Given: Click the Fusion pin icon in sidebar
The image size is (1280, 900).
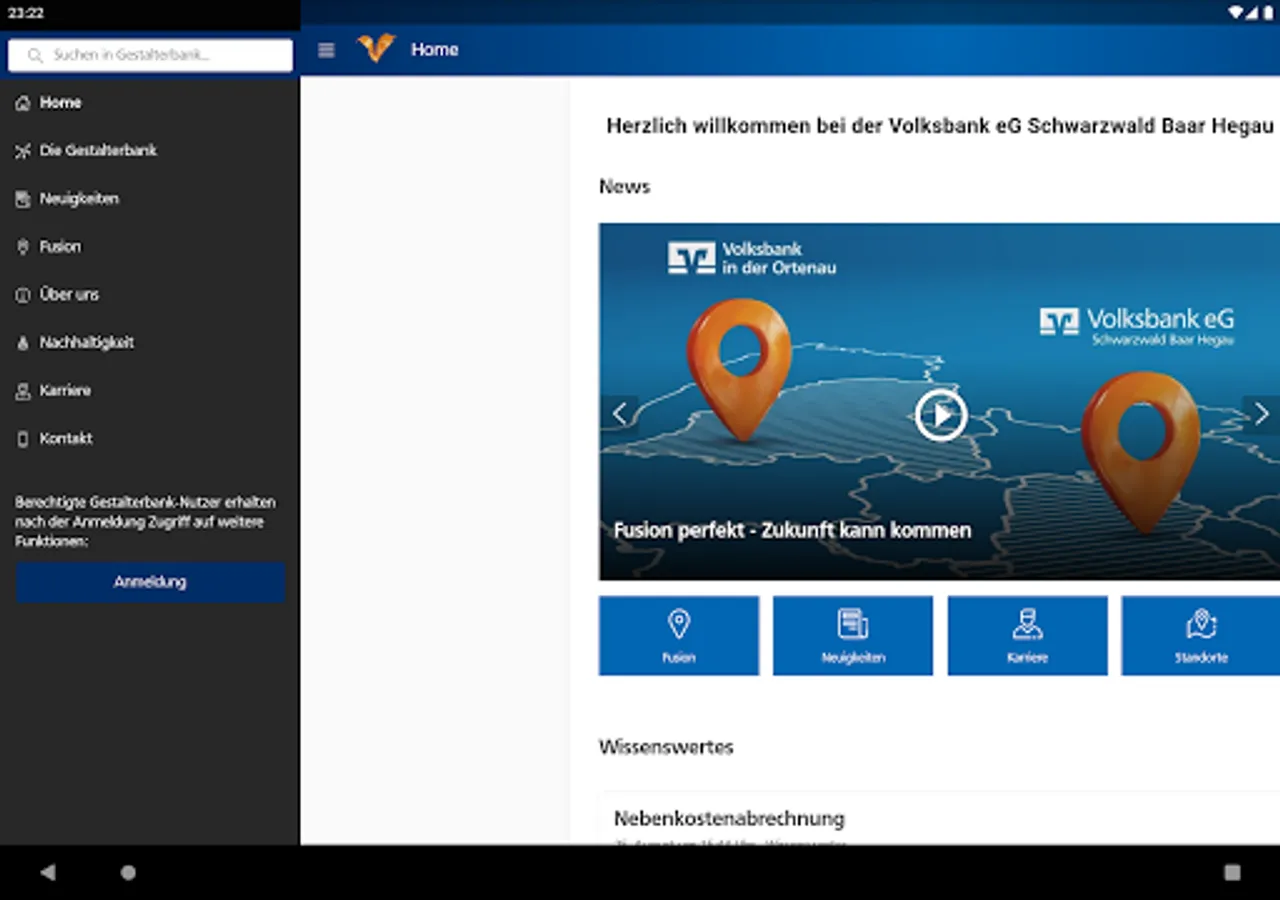Looking at the screenshot, I should pyautogui.click(x=23, y=247).
